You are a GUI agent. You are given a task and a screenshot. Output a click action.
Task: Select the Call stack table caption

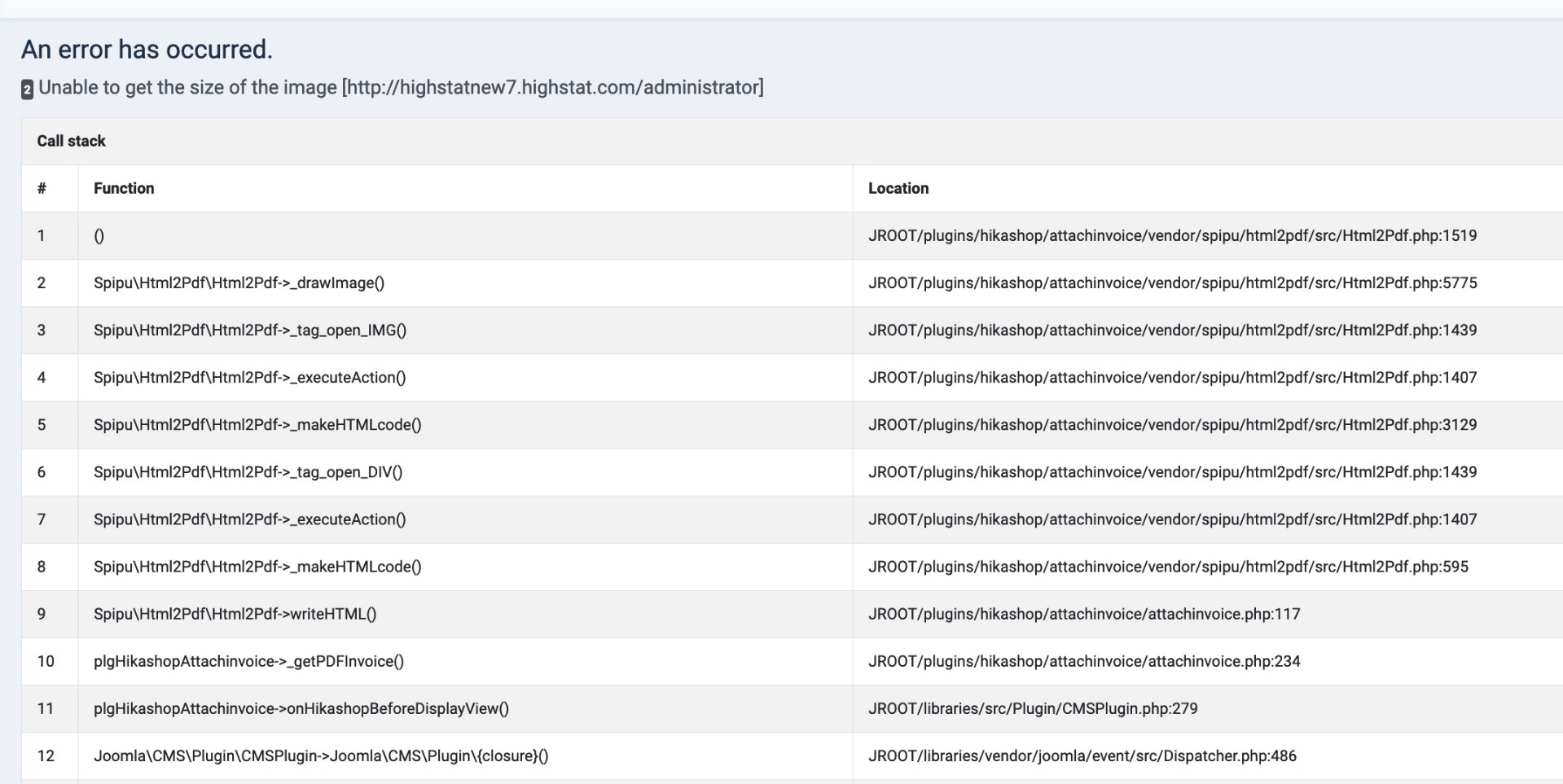(x=72, y=141)
